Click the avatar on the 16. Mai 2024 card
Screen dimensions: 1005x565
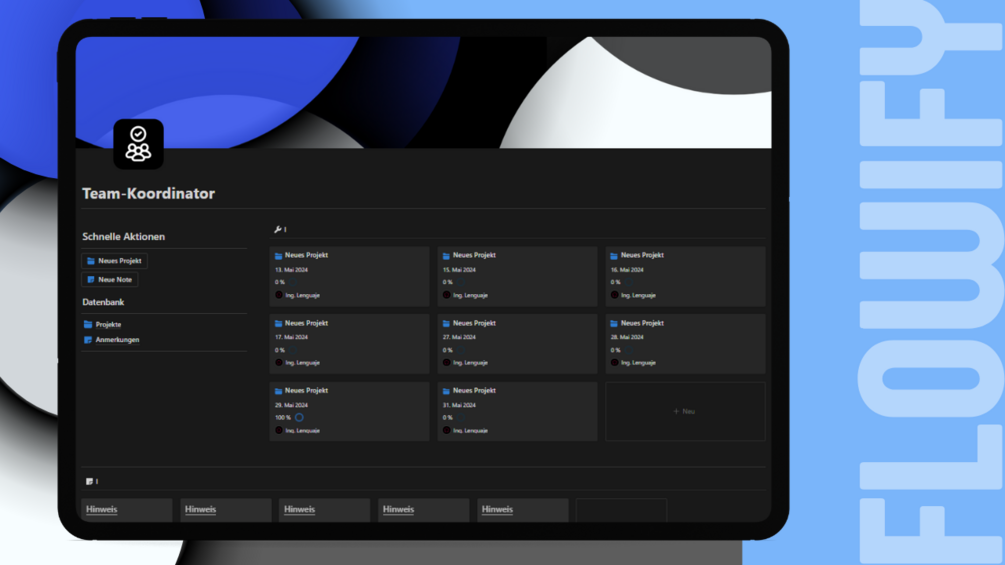click(615, 295)
